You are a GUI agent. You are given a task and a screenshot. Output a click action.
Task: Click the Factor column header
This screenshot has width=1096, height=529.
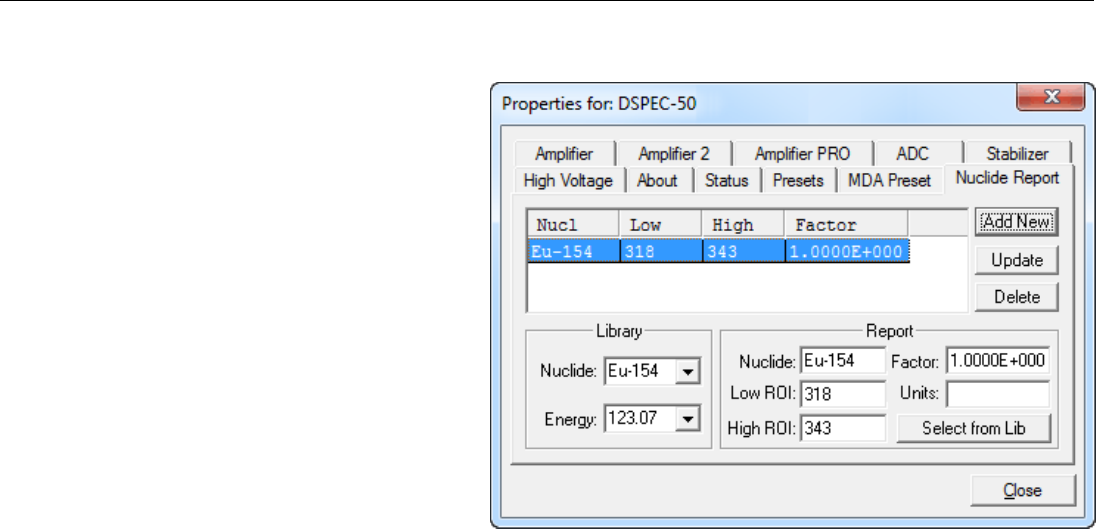tap(846, 225)
